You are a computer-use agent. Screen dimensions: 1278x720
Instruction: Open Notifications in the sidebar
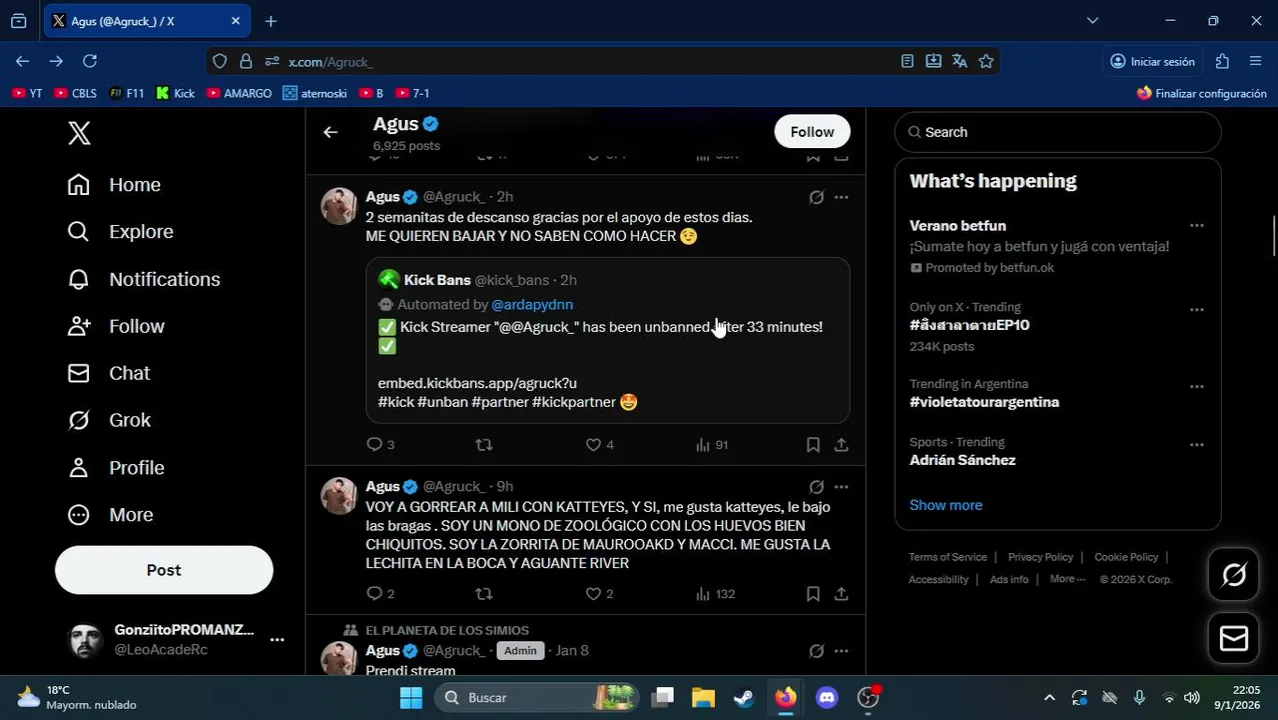pos(143,279)
